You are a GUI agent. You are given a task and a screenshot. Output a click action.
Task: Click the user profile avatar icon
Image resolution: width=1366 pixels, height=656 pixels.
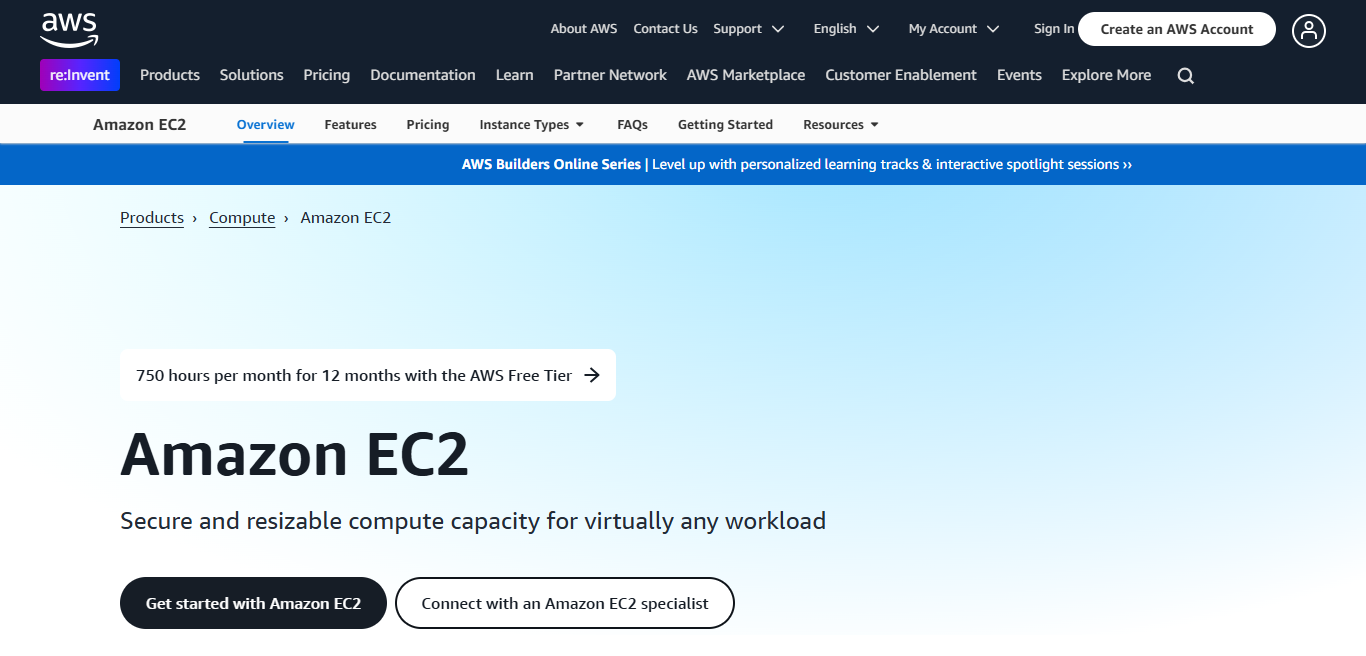[1309, 30]
